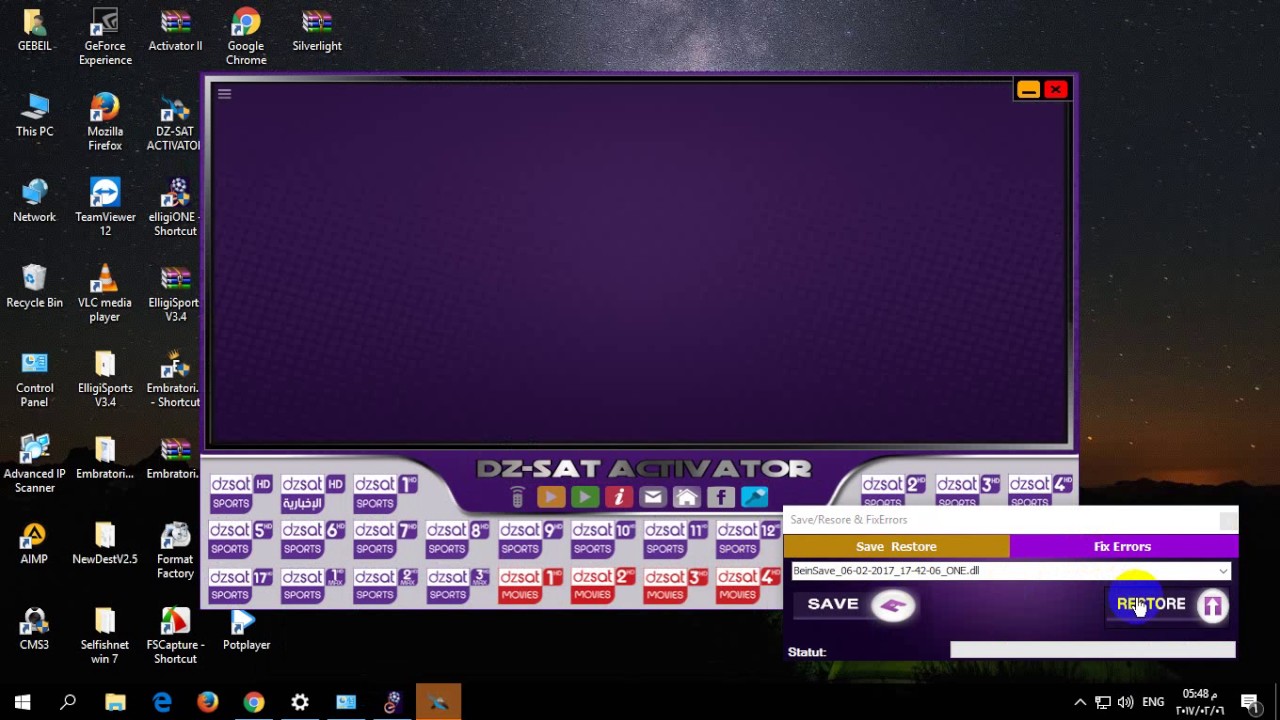Switch to the Fix Errors tab
The height and width of the screenshot is (720, 1280).
(1123, 546)
